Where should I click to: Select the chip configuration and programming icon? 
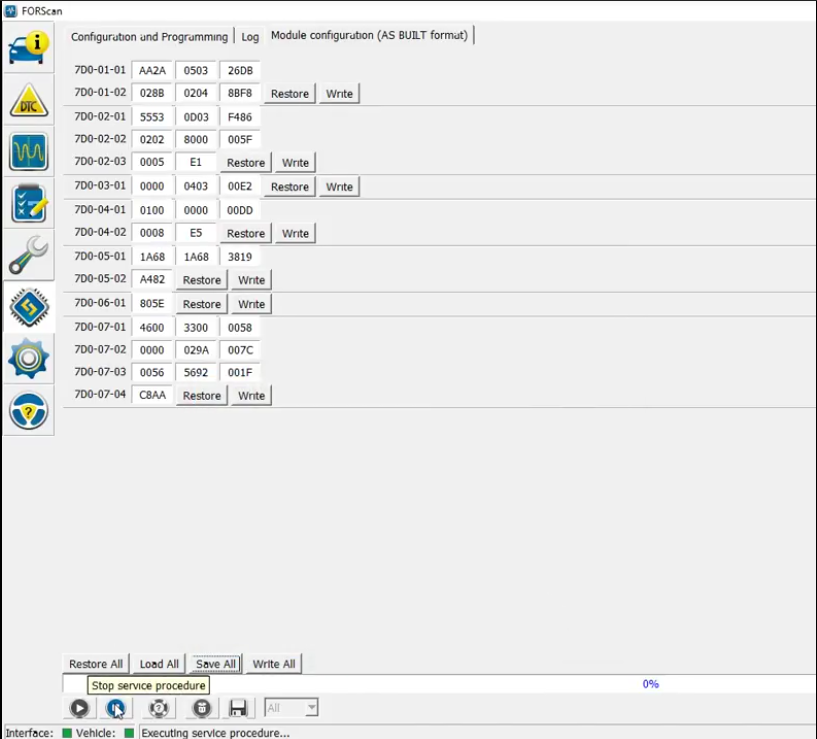point(28,307)
